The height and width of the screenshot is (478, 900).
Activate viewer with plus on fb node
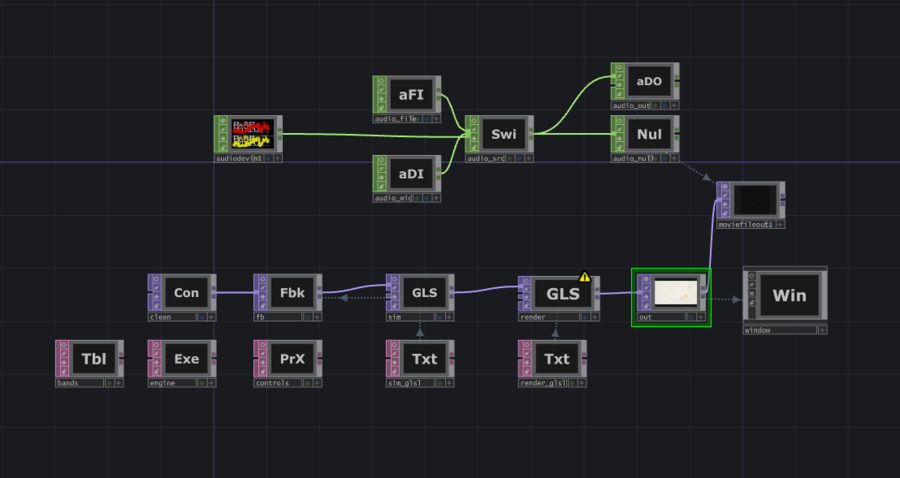click(317, 317)
